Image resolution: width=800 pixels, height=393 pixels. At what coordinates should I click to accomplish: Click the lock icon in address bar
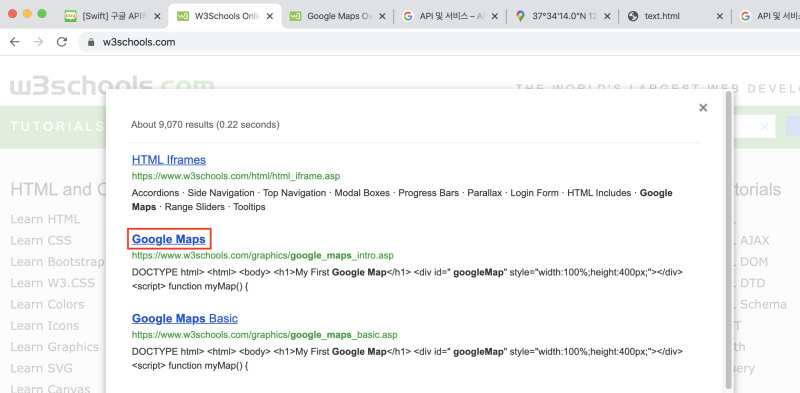click(92, 42)
